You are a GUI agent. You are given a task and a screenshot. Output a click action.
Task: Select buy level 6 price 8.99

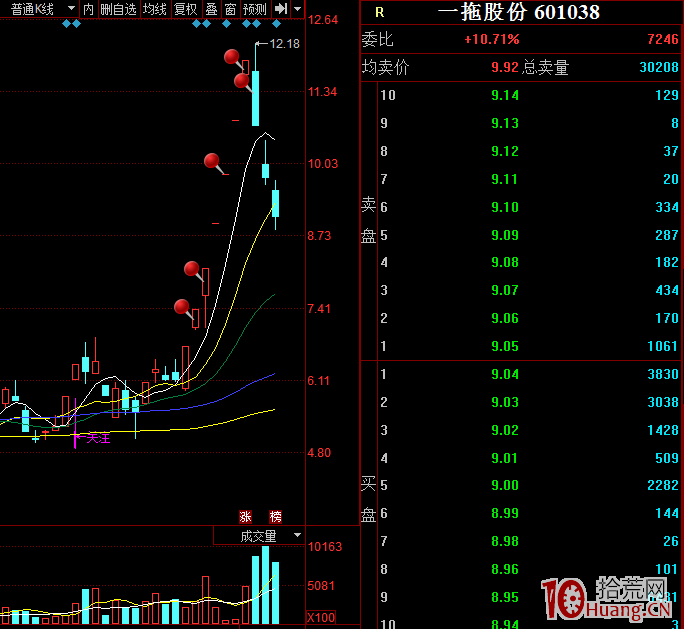505,513
